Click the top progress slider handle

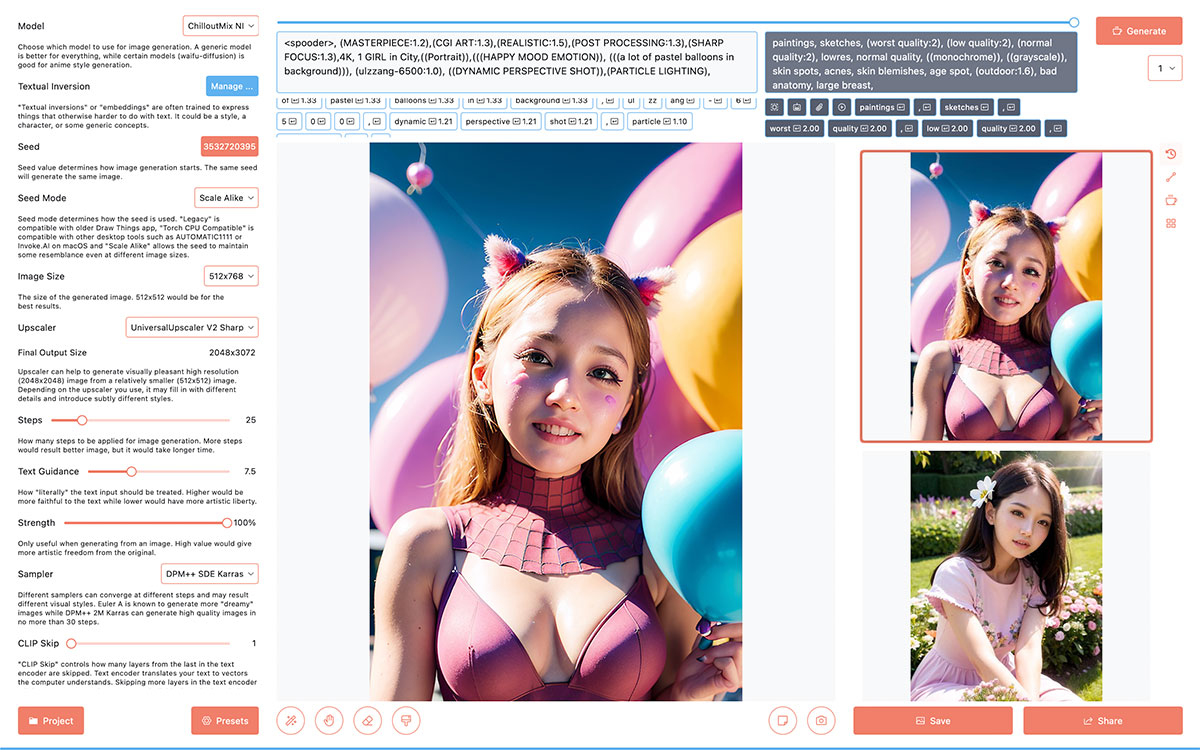pyautogui.click(x=1074, y=21)
